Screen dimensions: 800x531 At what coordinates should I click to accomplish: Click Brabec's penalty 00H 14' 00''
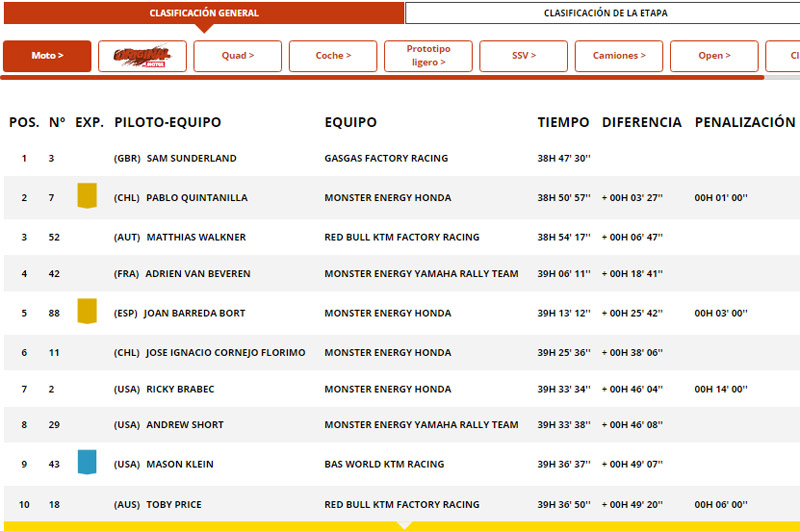click(x=721, y=389)
